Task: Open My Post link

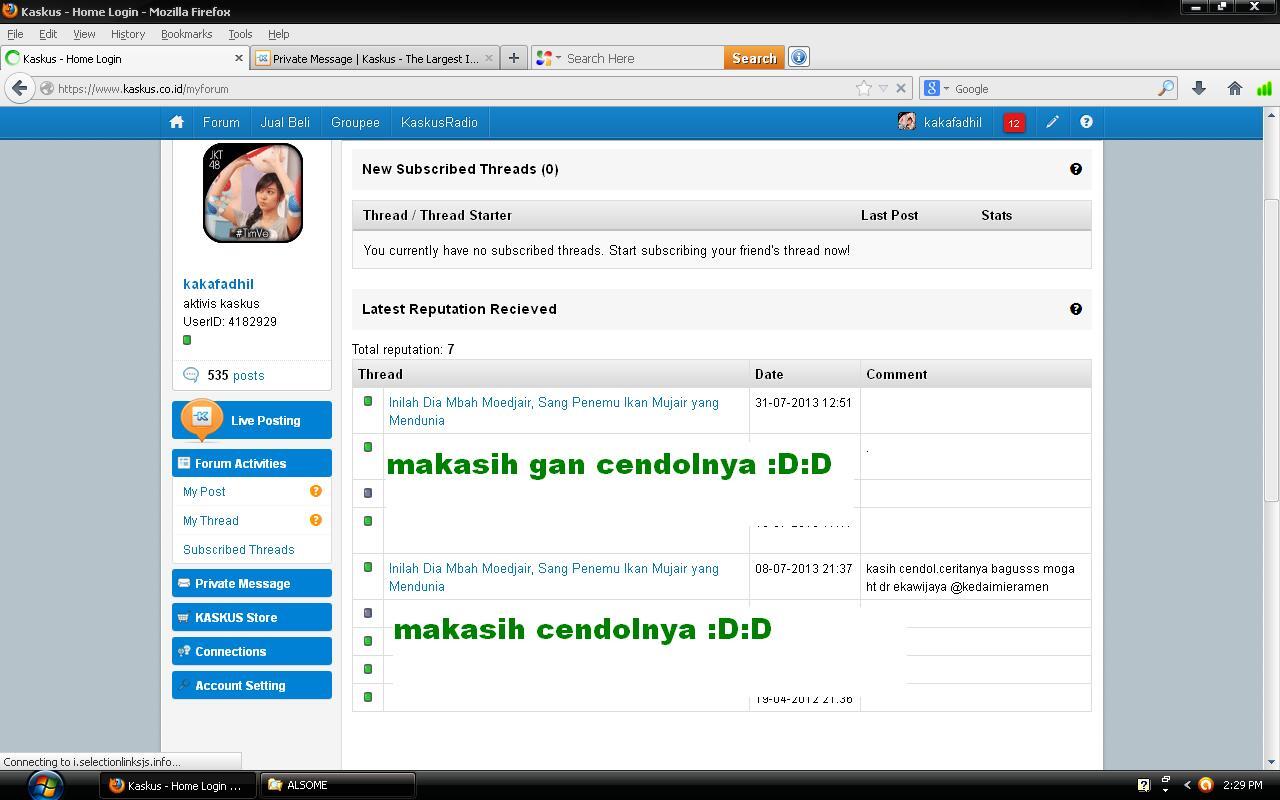Action: [204, 491]
